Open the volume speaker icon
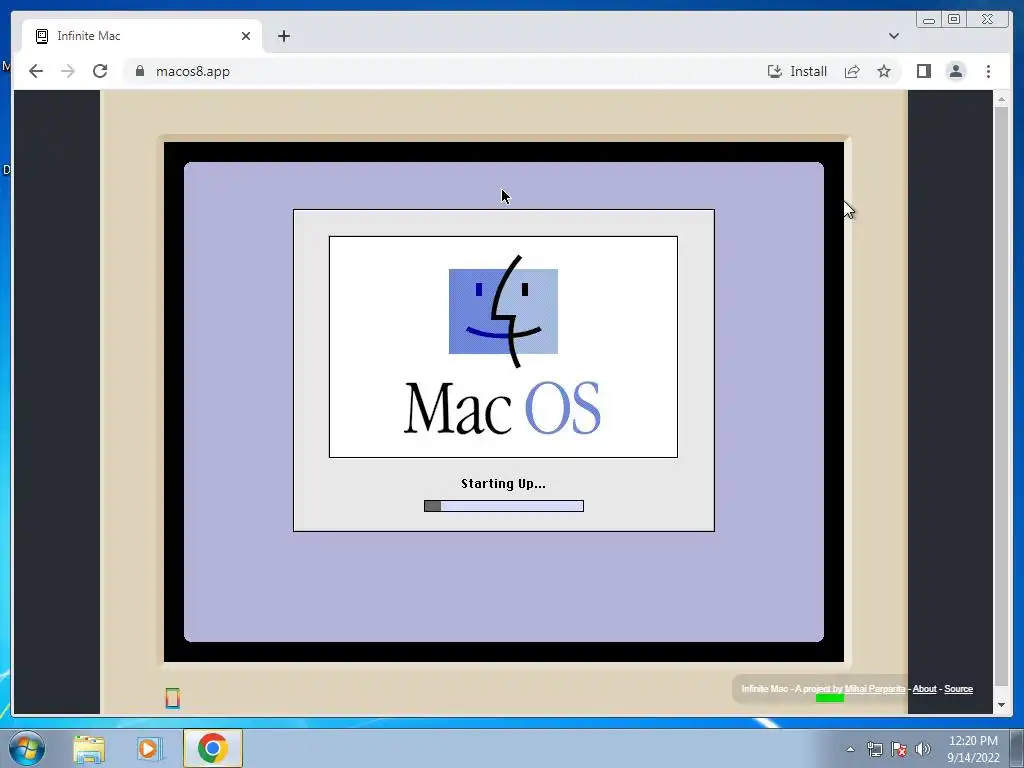 (923, 749)
